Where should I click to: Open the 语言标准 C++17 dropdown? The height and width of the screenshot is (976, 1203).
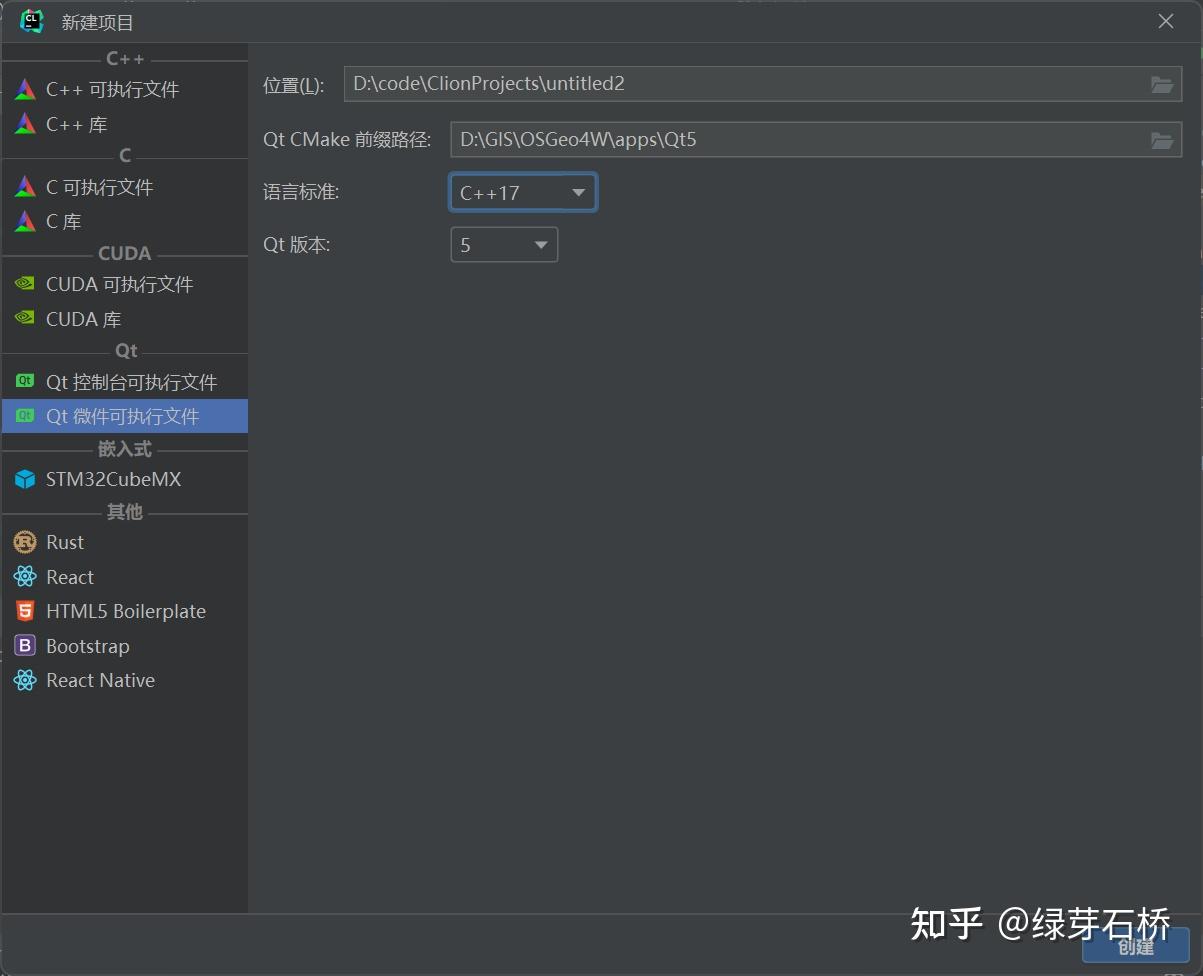point(523,193)
